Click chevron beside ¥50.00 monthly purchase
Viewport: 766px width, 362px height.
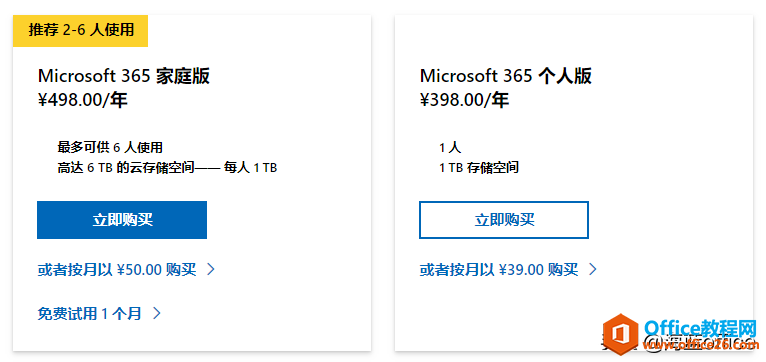211,269
